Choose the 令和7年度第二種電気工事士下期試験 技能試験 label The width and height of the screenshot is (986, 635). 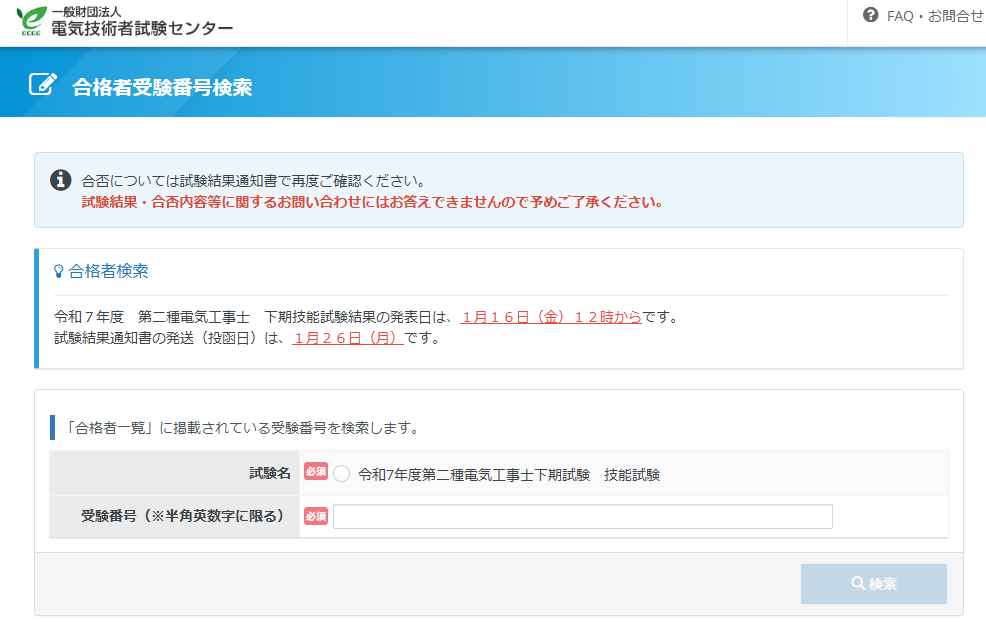point(509,475)
